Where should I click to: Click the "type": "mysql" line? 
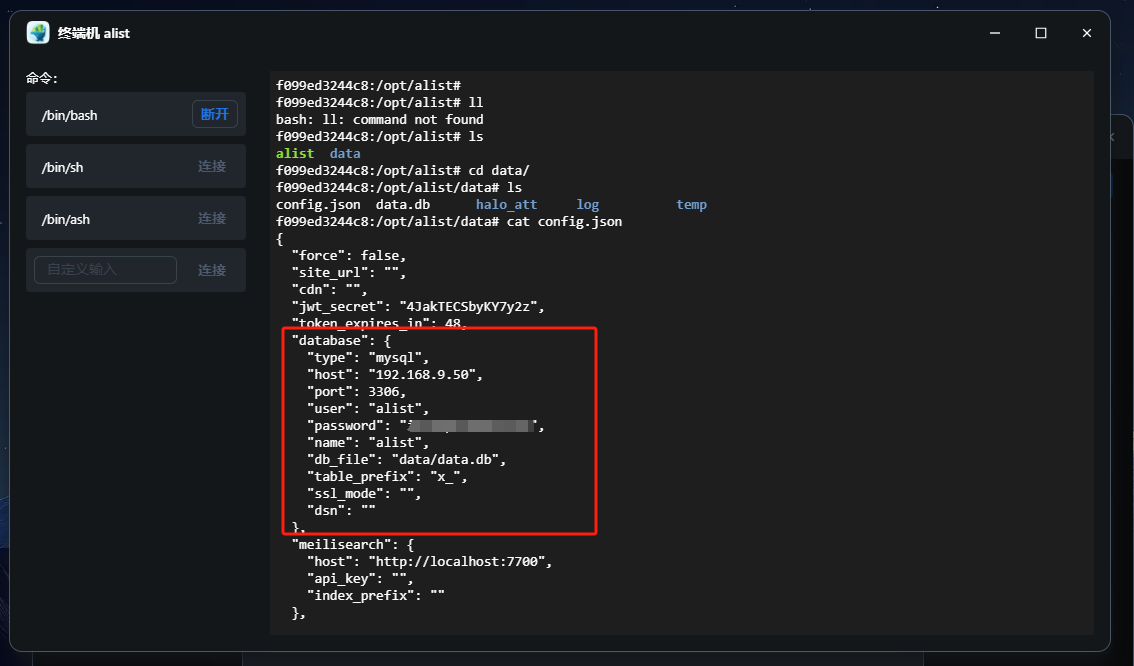[x=368, y=357]
